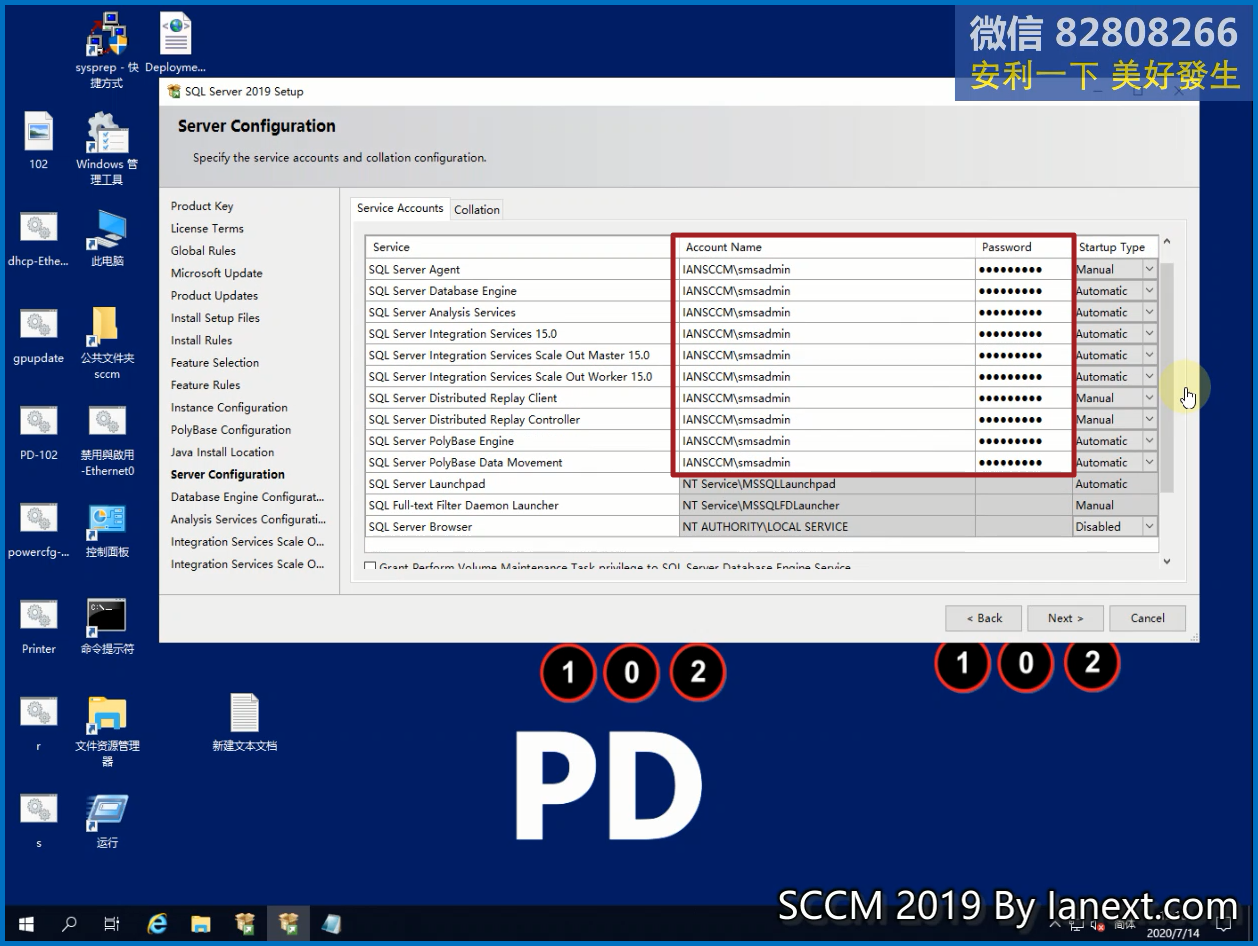Open Startup Type dropdown for SQL Server Analysis Services
Screen dimensions: 1258x946
[1149, 312]
